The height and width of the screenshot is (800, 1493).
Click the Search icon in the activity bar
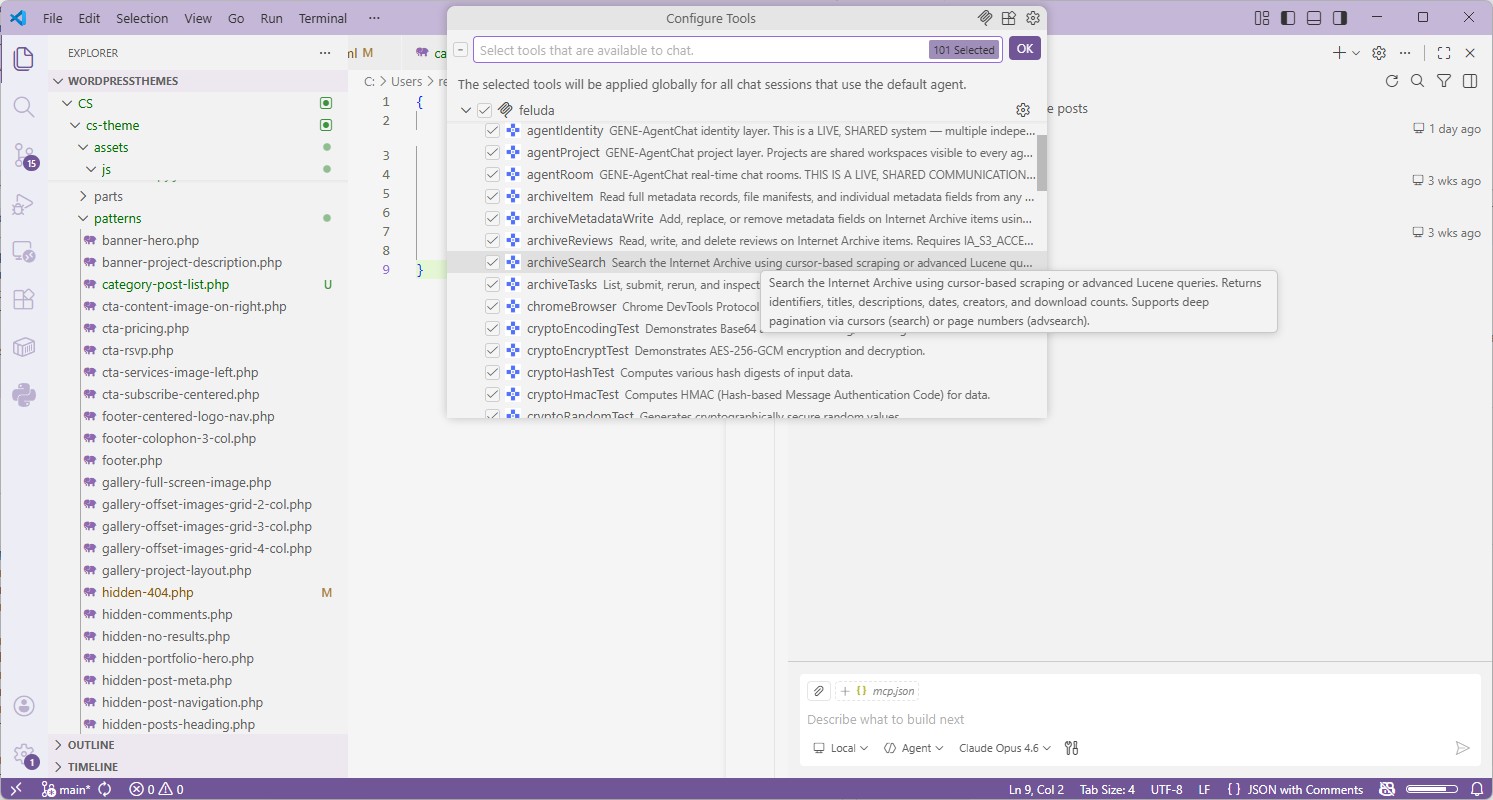pyautogui.click(x=24, y=108)
